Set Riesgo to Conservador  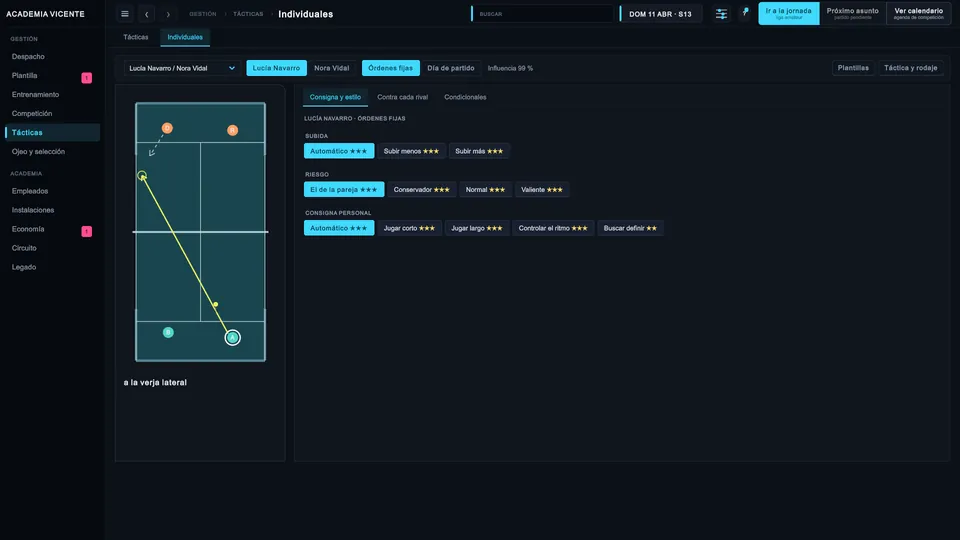click(x=422, y=190)
